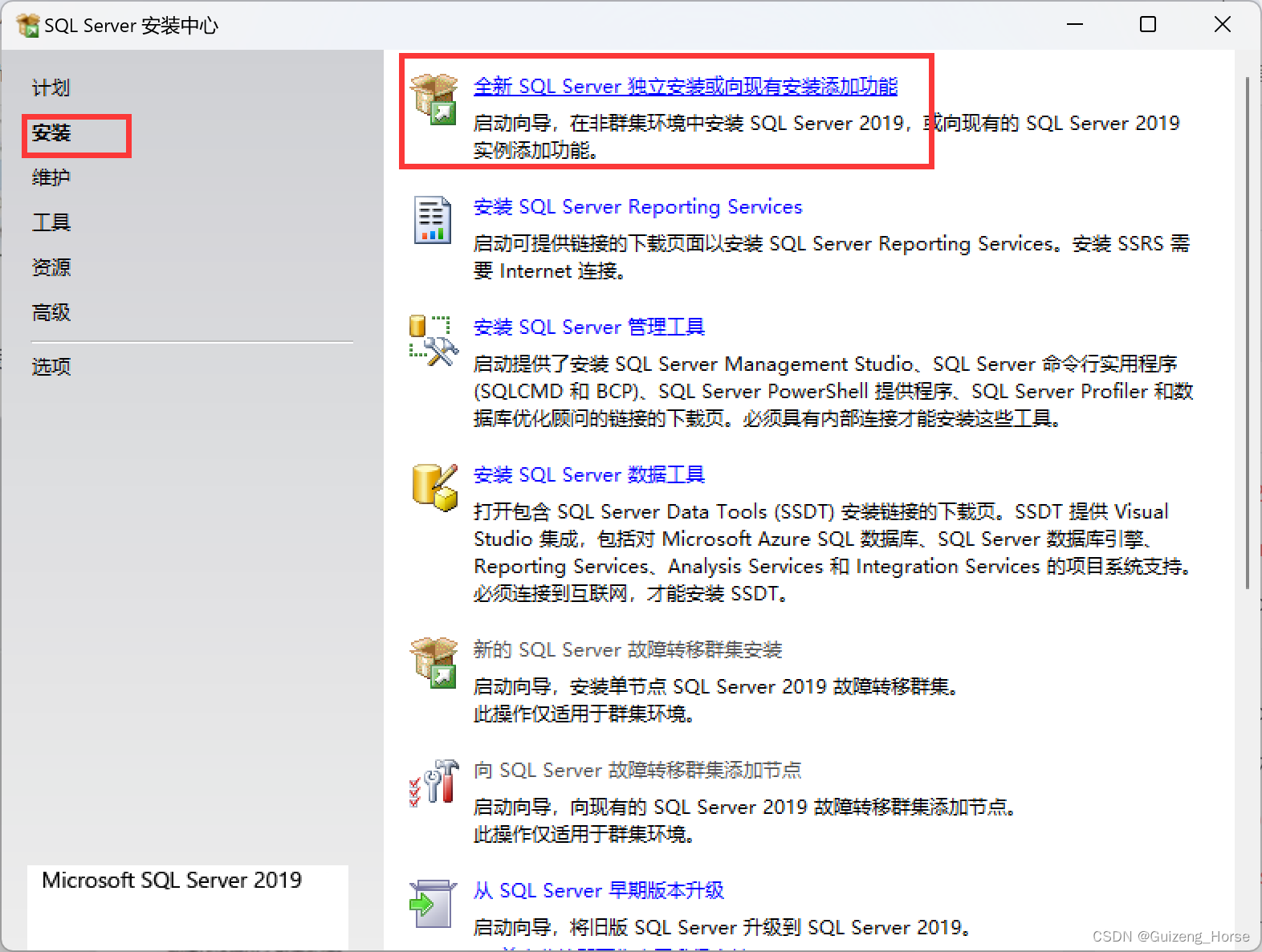This screenshot has height=952, width=1262.
Task: Click 向 SQL Server 故障转移群集添加节点
Action: (637, 770)
